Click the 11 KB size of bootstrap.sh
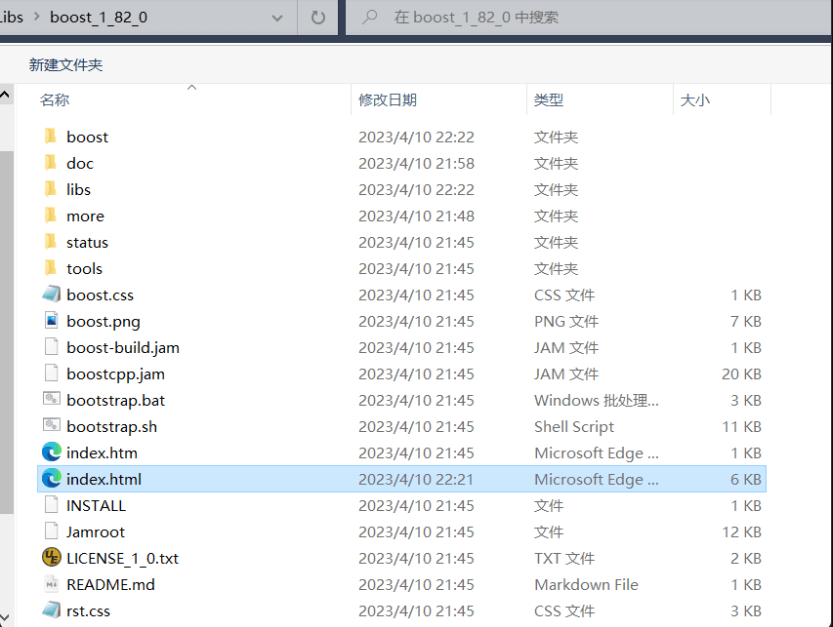The width and height of the screenshot is (833, 627). (x=741, y=427)
